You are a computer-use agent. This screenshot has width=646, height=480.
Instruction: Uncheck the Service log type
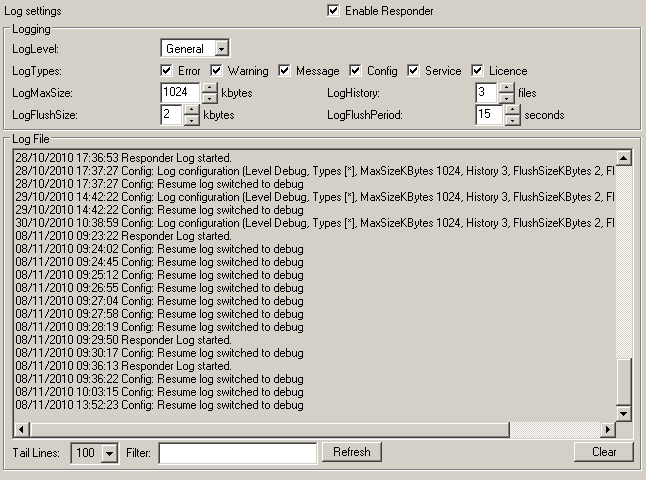point(414,71)
